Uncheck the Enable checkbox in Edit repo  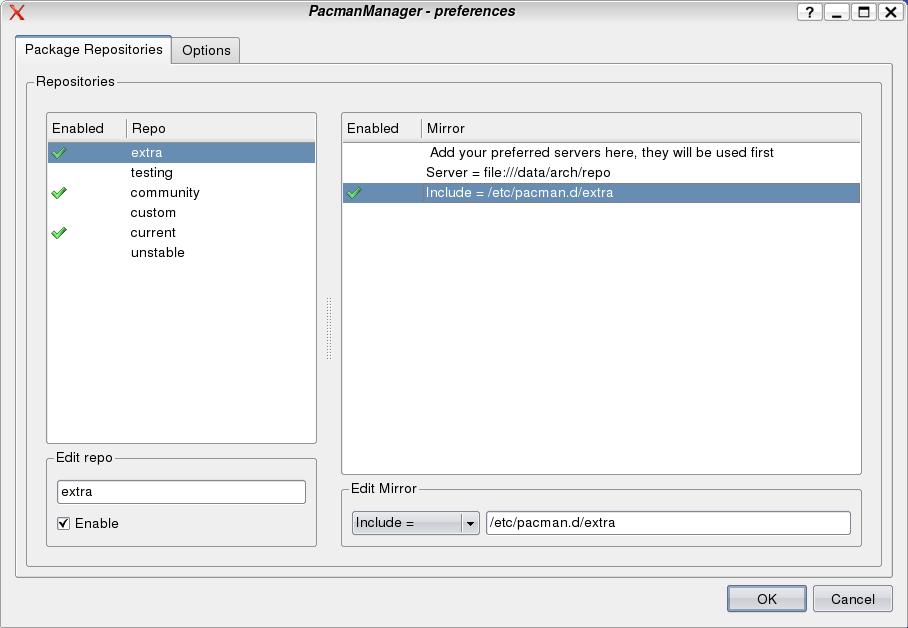(64, 524)
